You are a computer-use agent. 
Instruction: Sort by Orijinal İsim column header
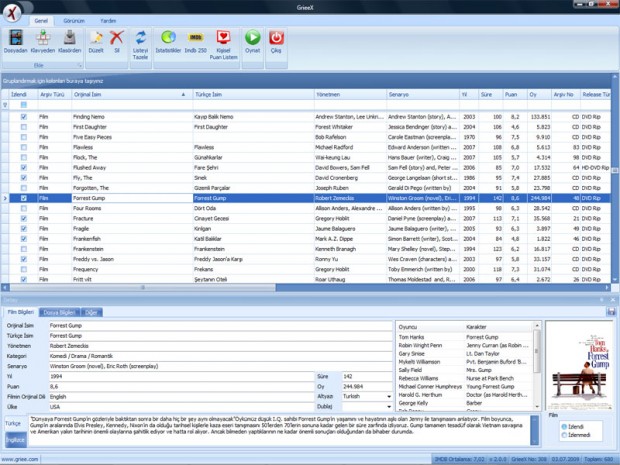coord(132,95)
